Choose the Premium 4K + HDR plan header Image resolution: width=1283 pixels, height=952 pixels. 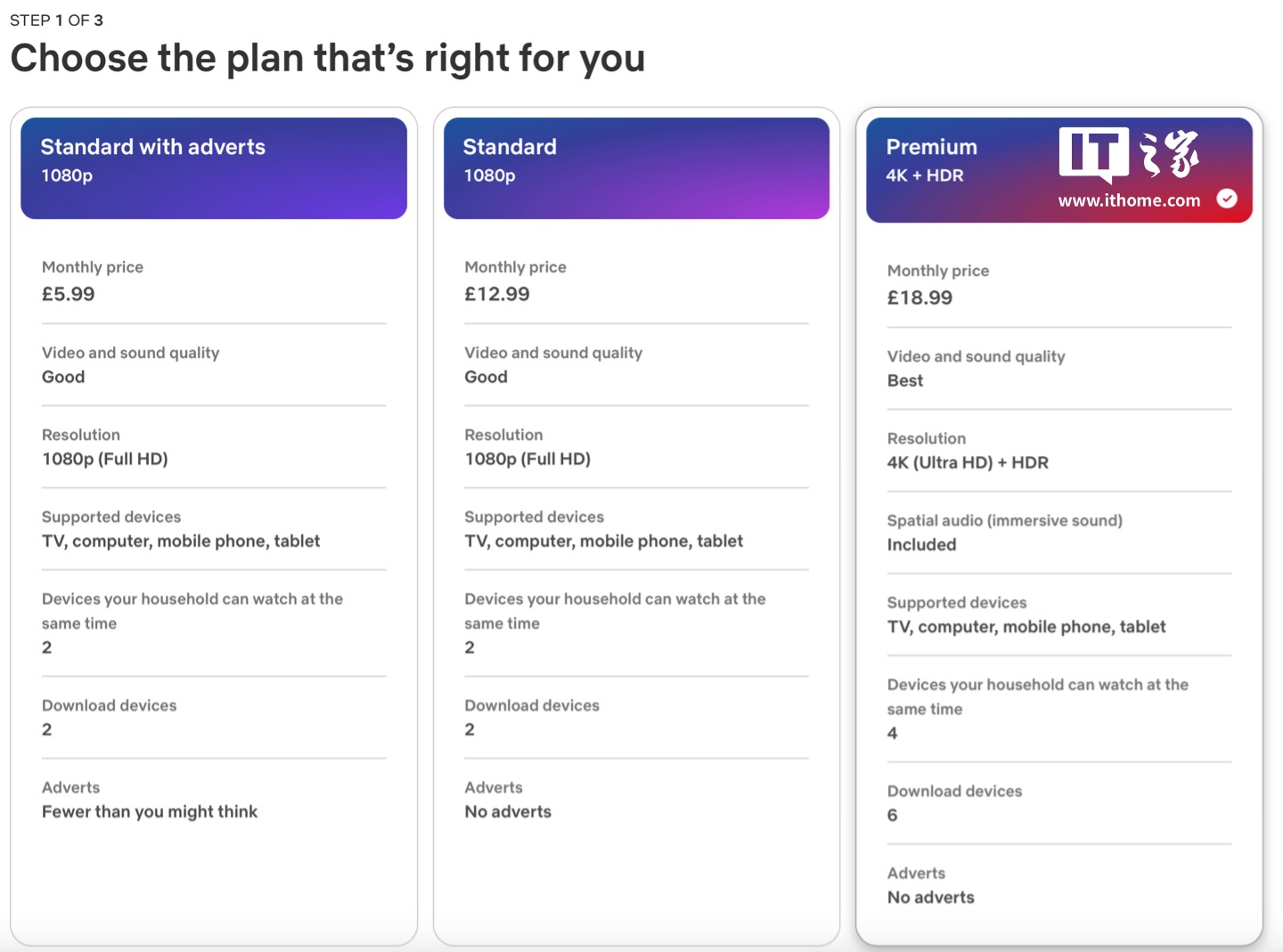(x=962, y=168)
